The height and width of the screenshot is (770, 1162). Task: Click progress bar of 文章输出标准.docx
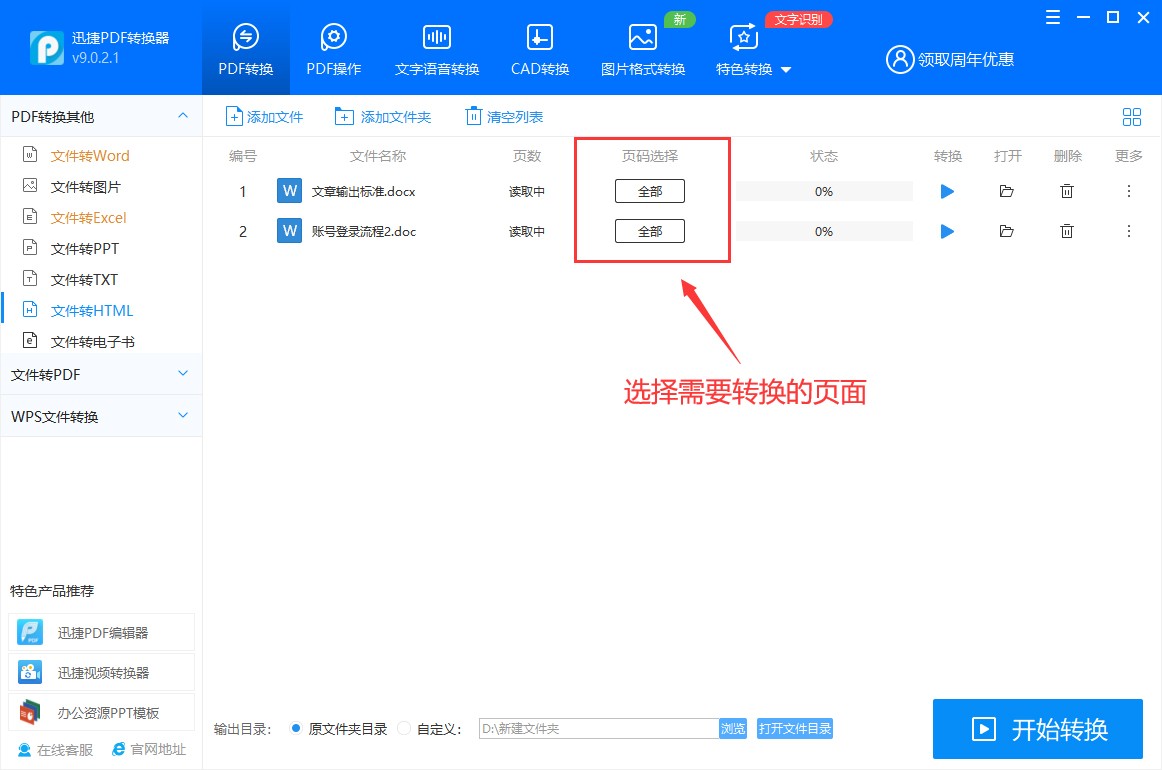tap(824, 191)
